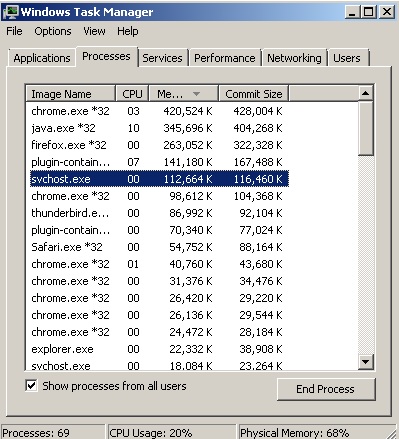The height and width of the screenshot is (439, 399).
Task: Sort by CPU column header
Action: coord(132,94)
